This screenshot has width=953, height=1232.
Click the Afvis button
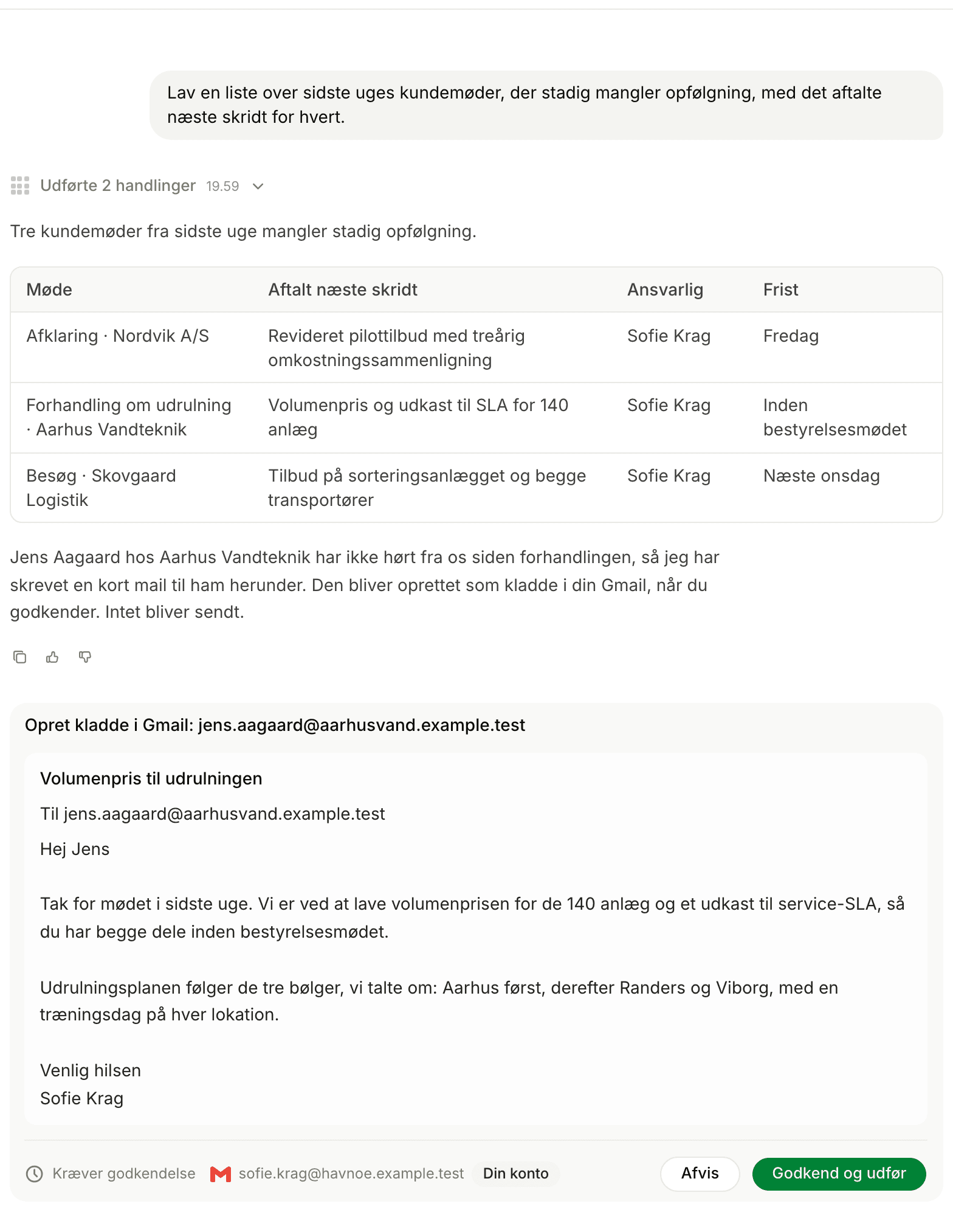(700, 1174)
